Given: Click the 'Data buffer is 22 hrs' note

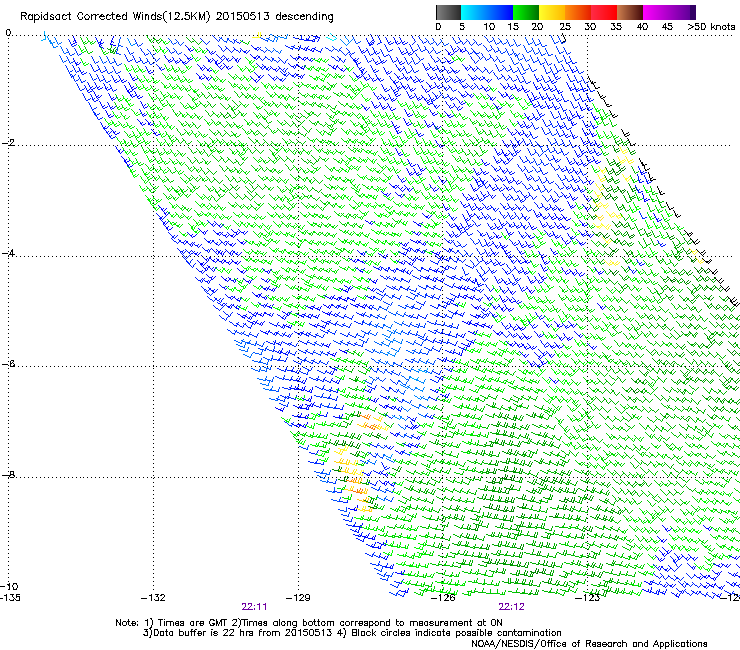Looking at the screenshot, I should coord(353,633).
